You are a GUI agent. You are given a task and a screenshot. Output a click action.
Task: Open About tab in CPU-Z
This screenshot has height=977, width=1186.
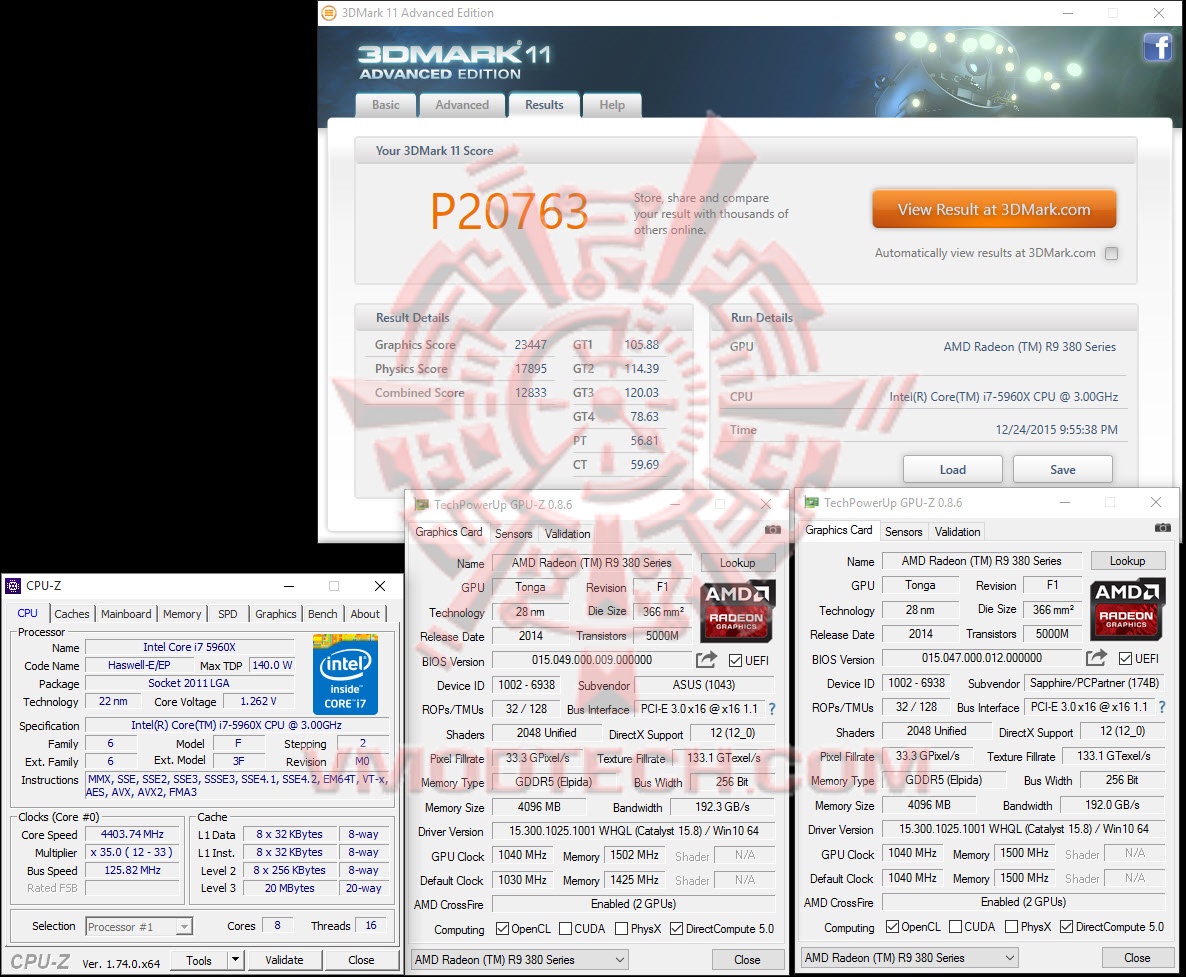pos(365,614)
